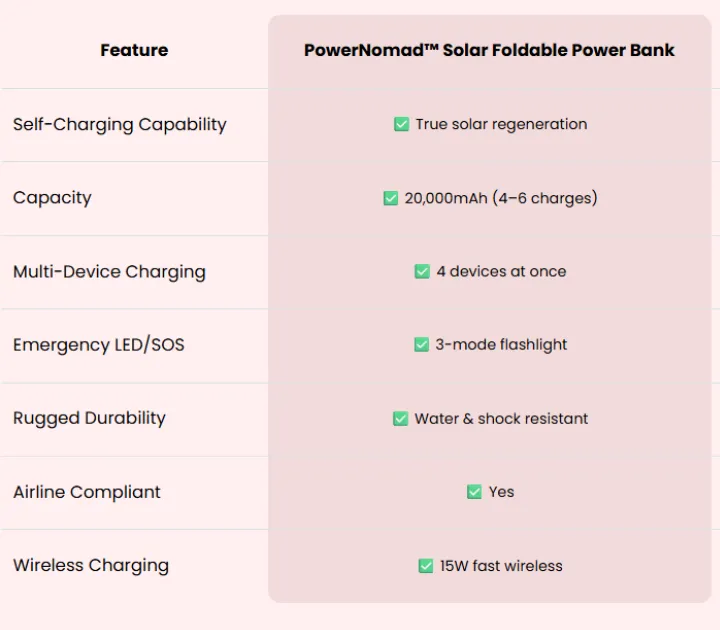Select the Self-Charging Capability row label
Viewport: 720px width, 630px height.
coord(120,124)
